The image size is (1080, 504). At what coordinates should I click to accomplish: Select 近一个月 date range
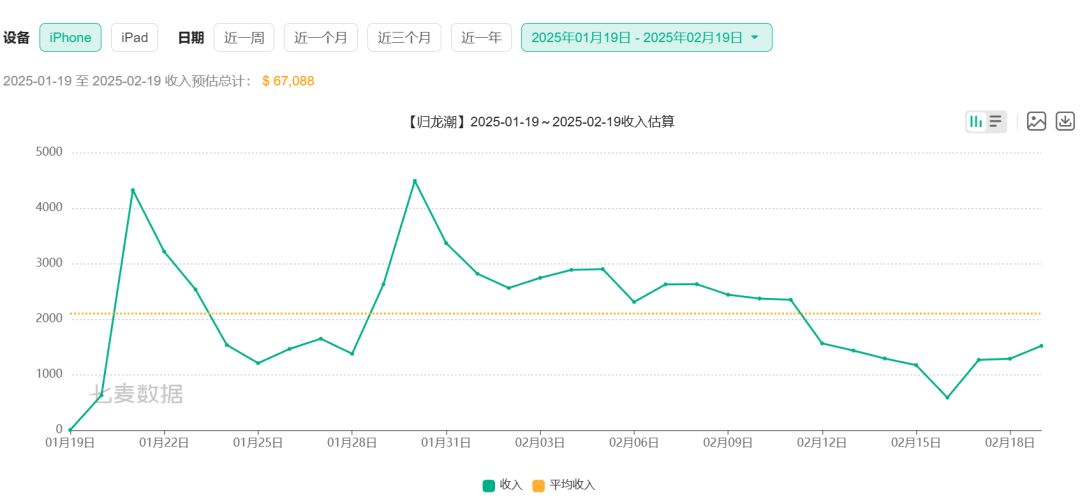pyautogui.click(x=321, y=38)
